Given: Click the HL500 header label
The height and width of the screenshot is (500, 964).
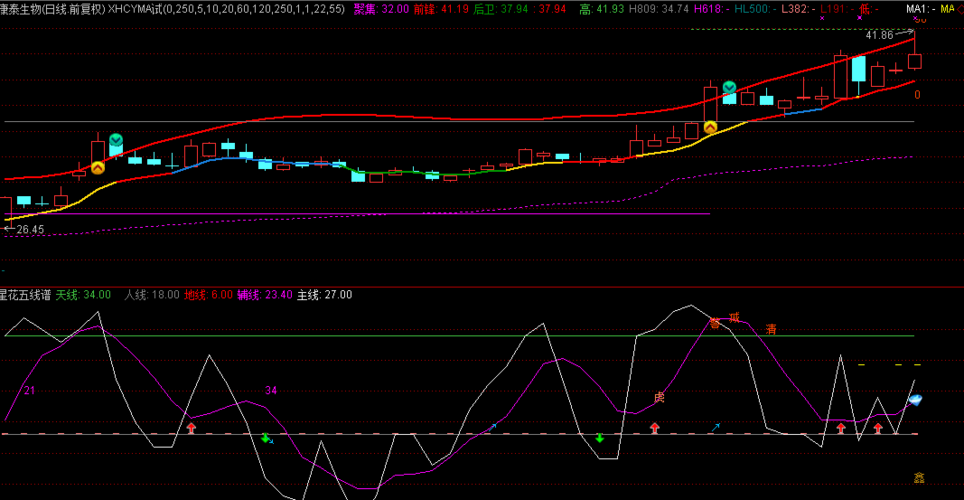Looking at the screenshot, I should pos(755,9).
